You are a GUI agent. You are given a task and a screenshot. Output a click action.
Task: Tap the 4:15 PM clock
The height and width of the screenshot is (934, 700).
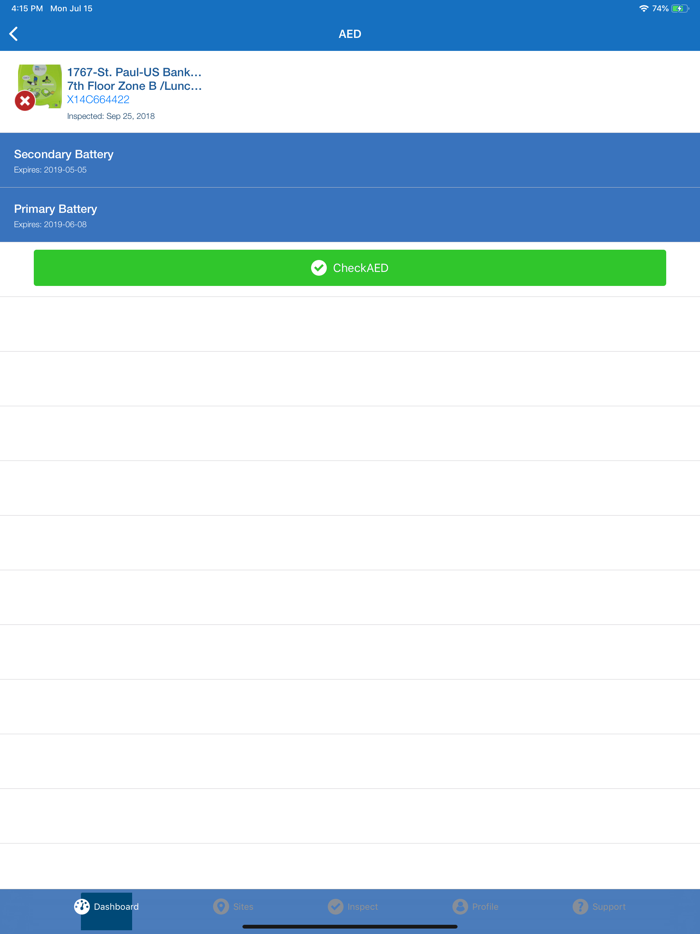tap(27, 8)
